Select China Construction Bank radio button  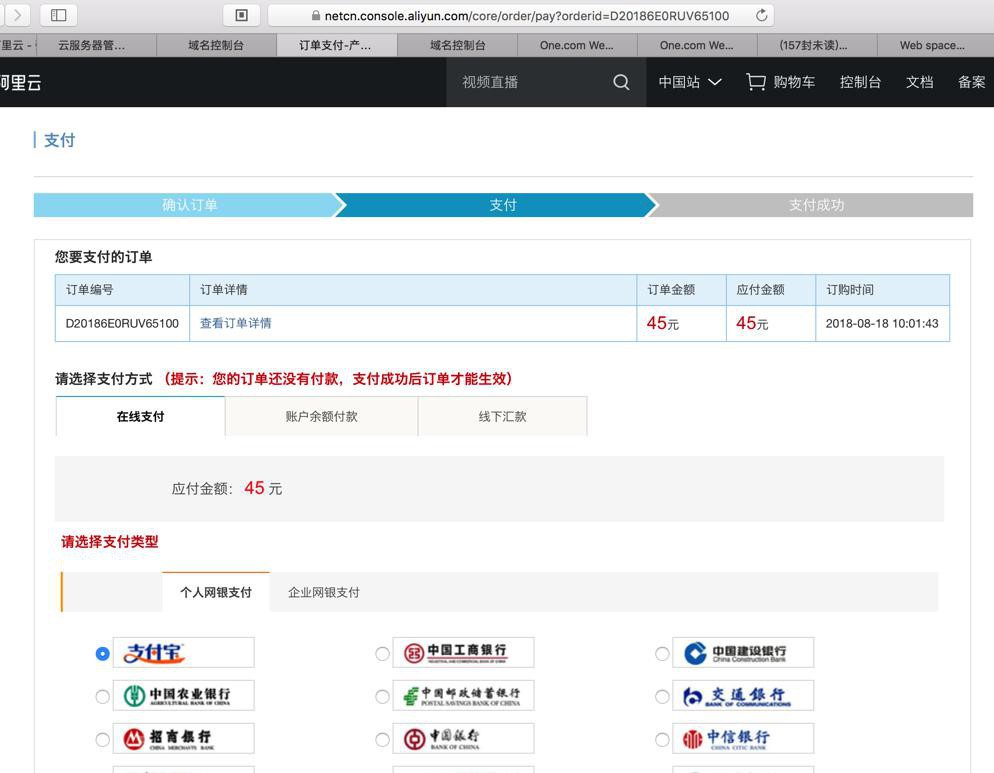click(662, 654)
